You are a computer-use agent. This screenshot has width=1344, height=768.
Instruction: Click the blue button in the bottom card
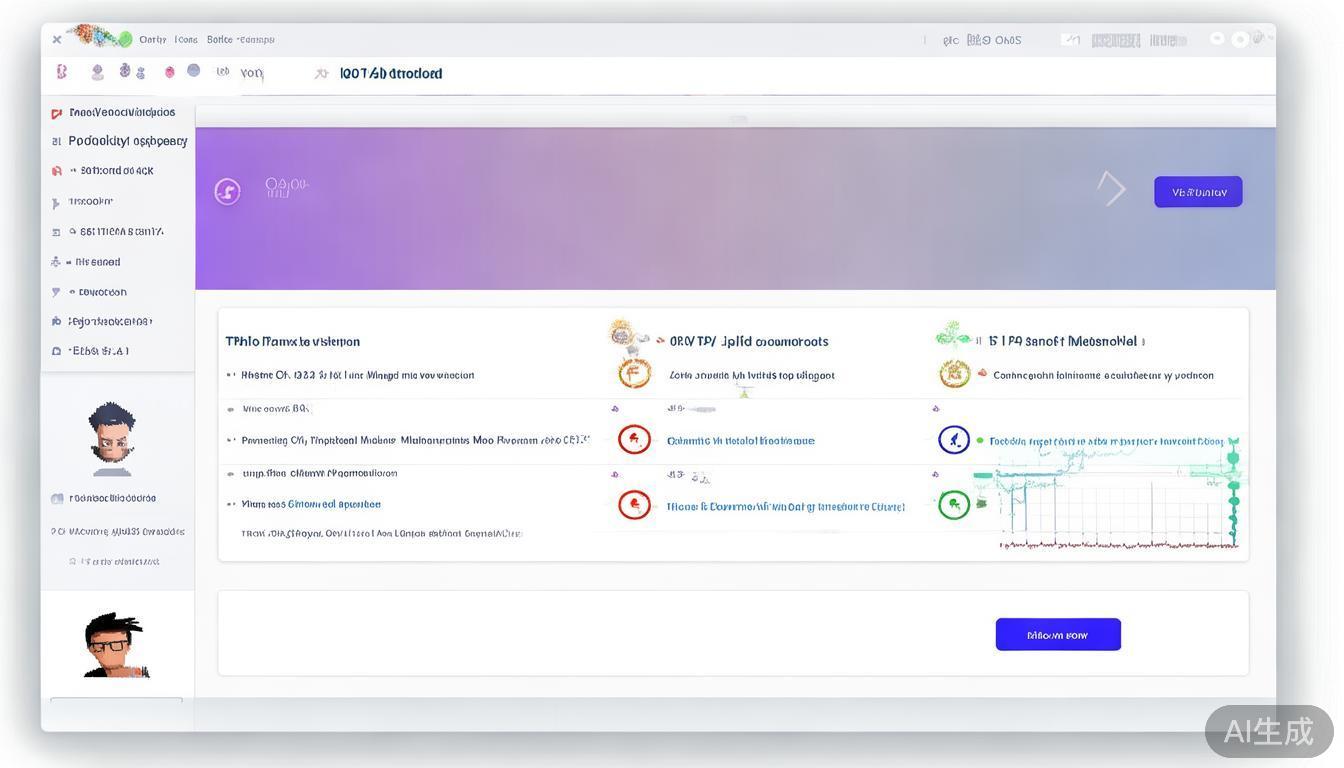click(x=1058, y=634)
